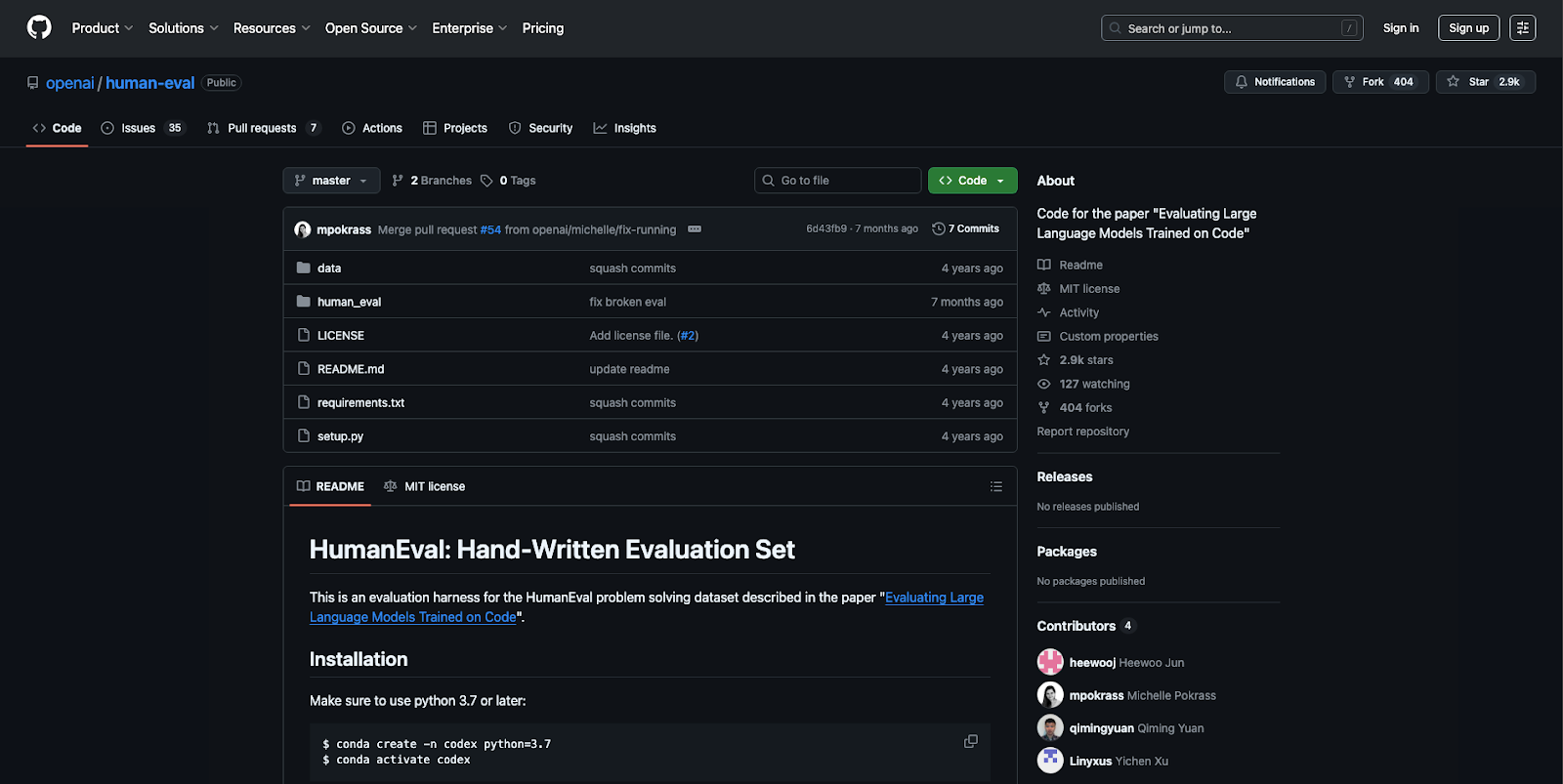Open commit 6d43fb9
This screenshot has width=1563, height=784.
pyautogui.click(x=826, y=228)
